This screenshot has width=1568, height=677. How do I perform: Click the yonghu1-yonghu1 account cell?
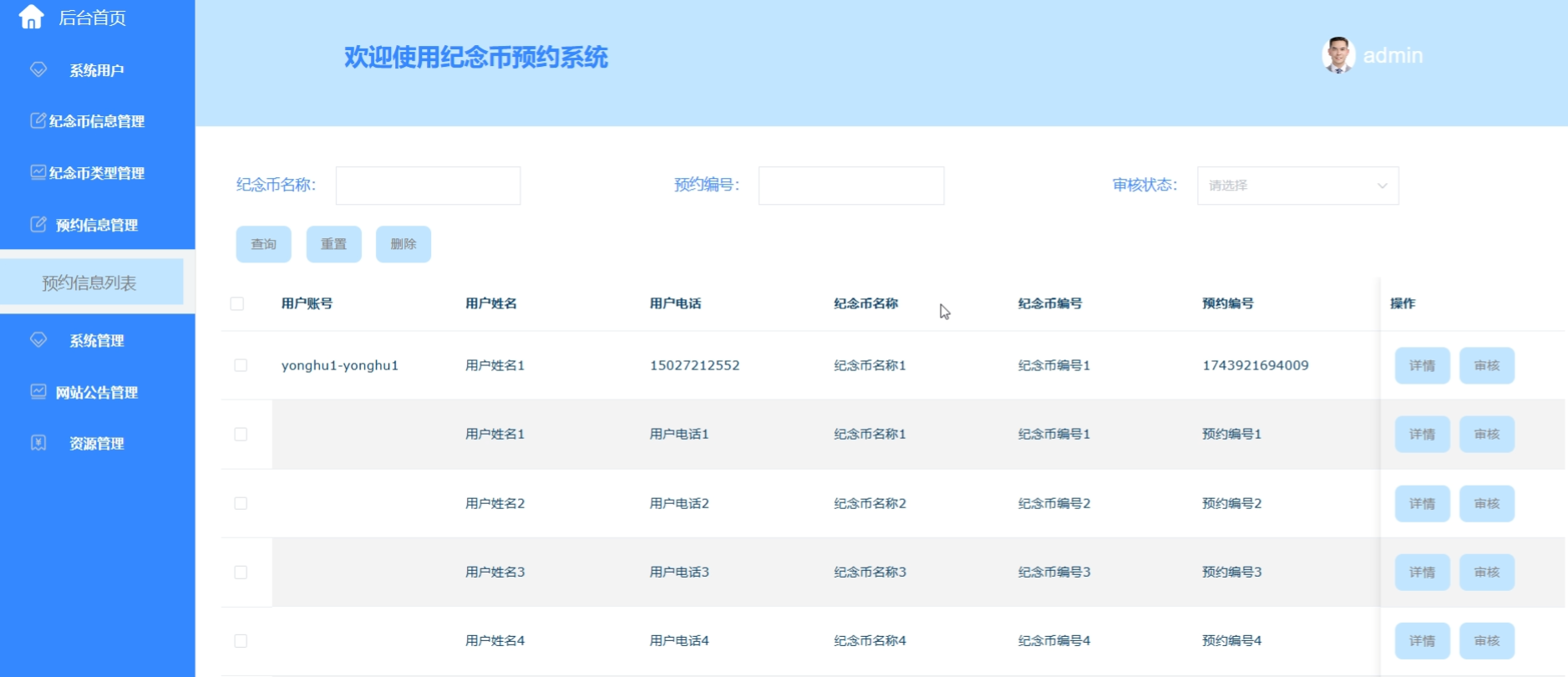339,365
